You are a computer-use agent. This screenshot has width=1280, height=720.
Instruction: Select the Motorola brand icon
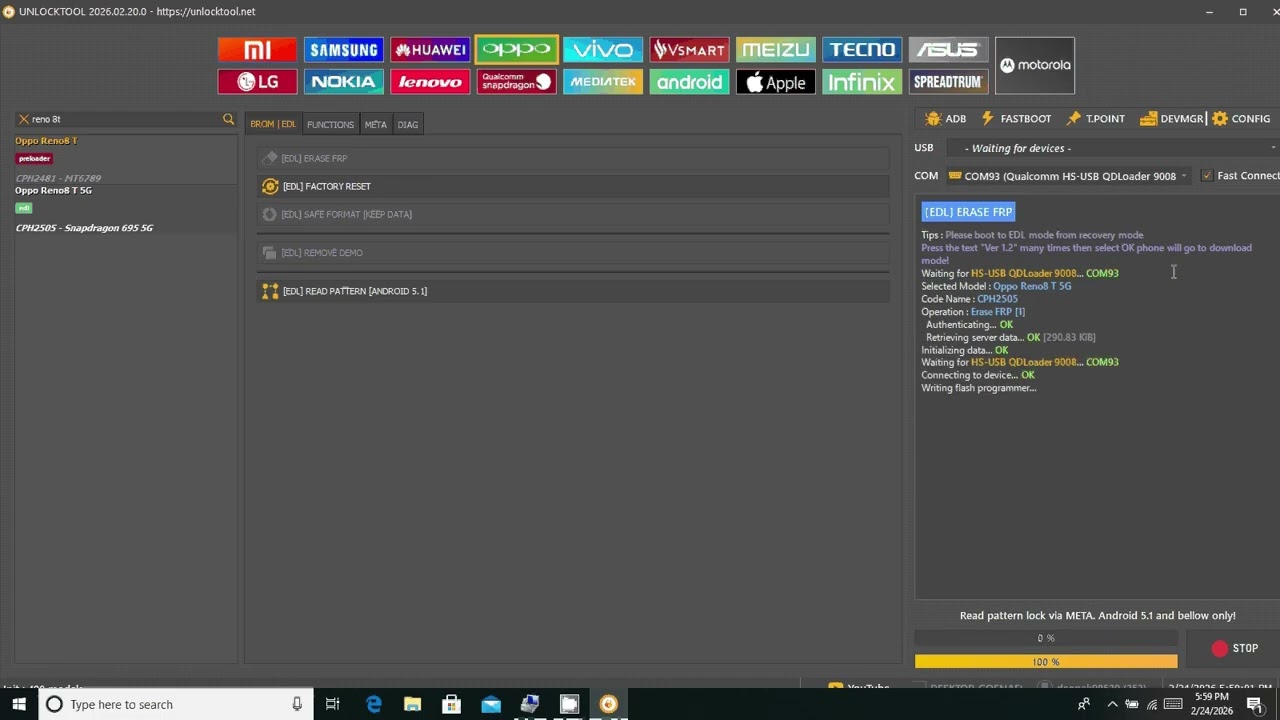point(1035,65)
